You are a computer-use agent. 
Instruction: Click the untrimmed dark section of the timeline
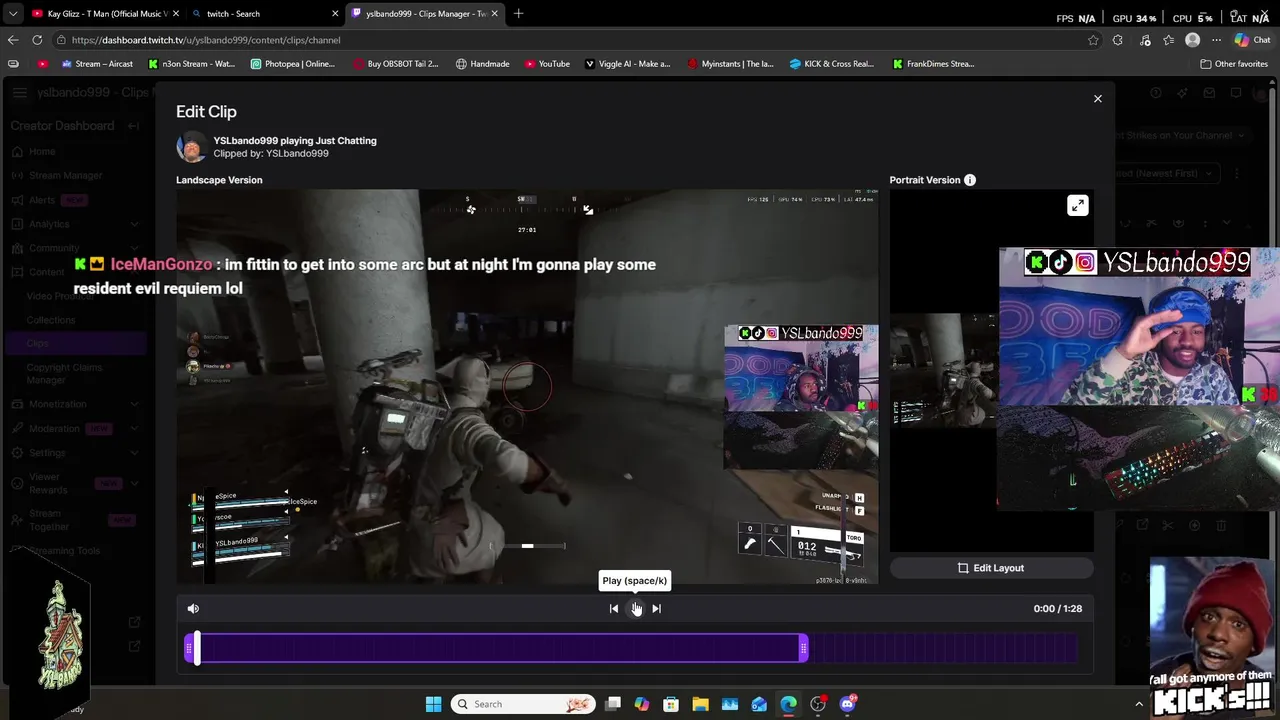point(942,649)
